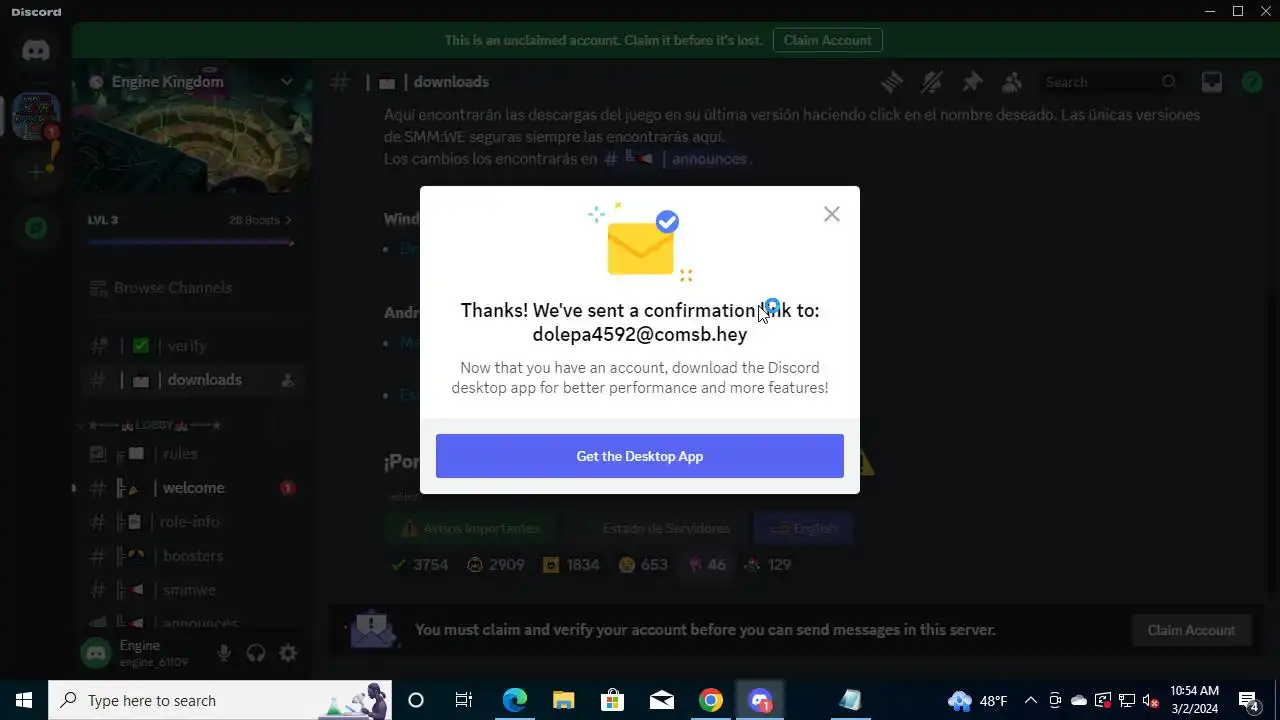Click the green Help icon

point(1252,82)
